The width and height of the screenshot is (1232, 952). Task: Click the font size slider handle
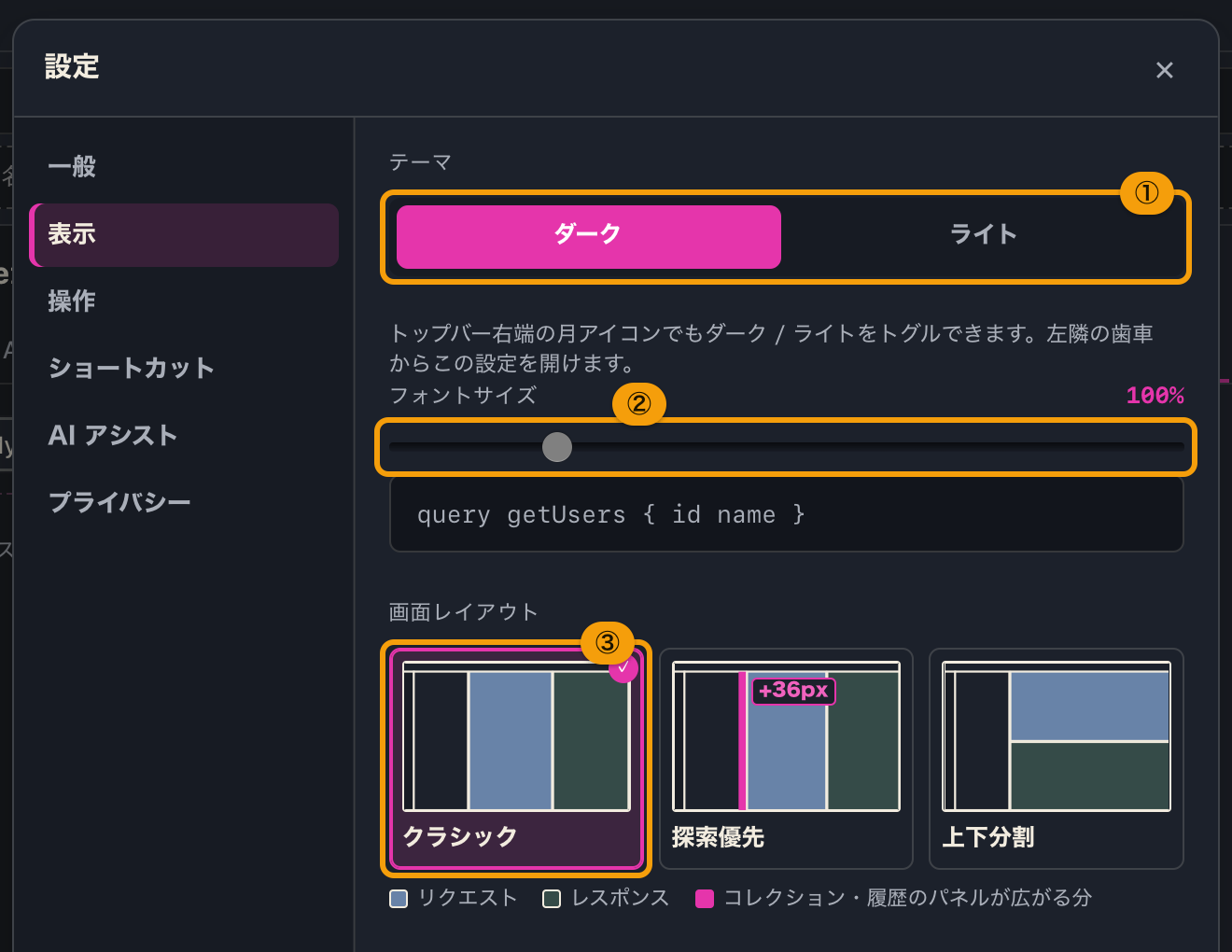coord(557,447)
